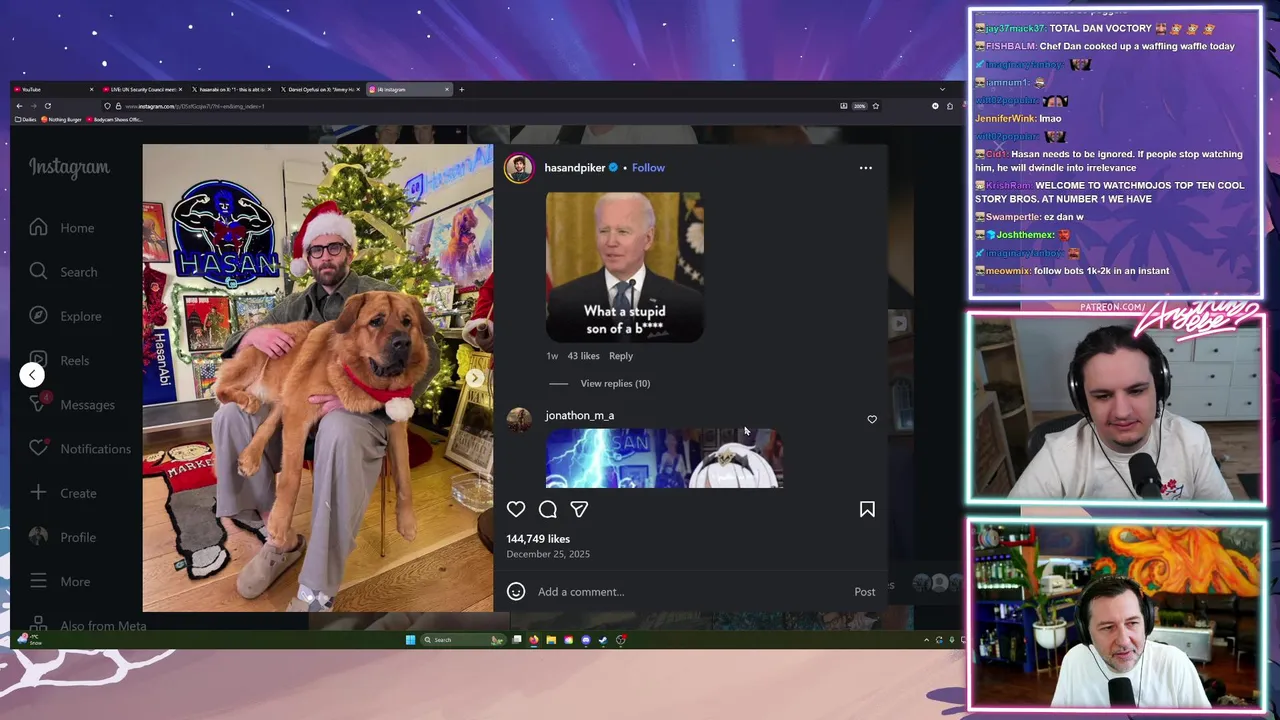This screenshot has width=1280, height=720.
Task: Share the post with paper plane icon
Action: click(x=579, y=509)
